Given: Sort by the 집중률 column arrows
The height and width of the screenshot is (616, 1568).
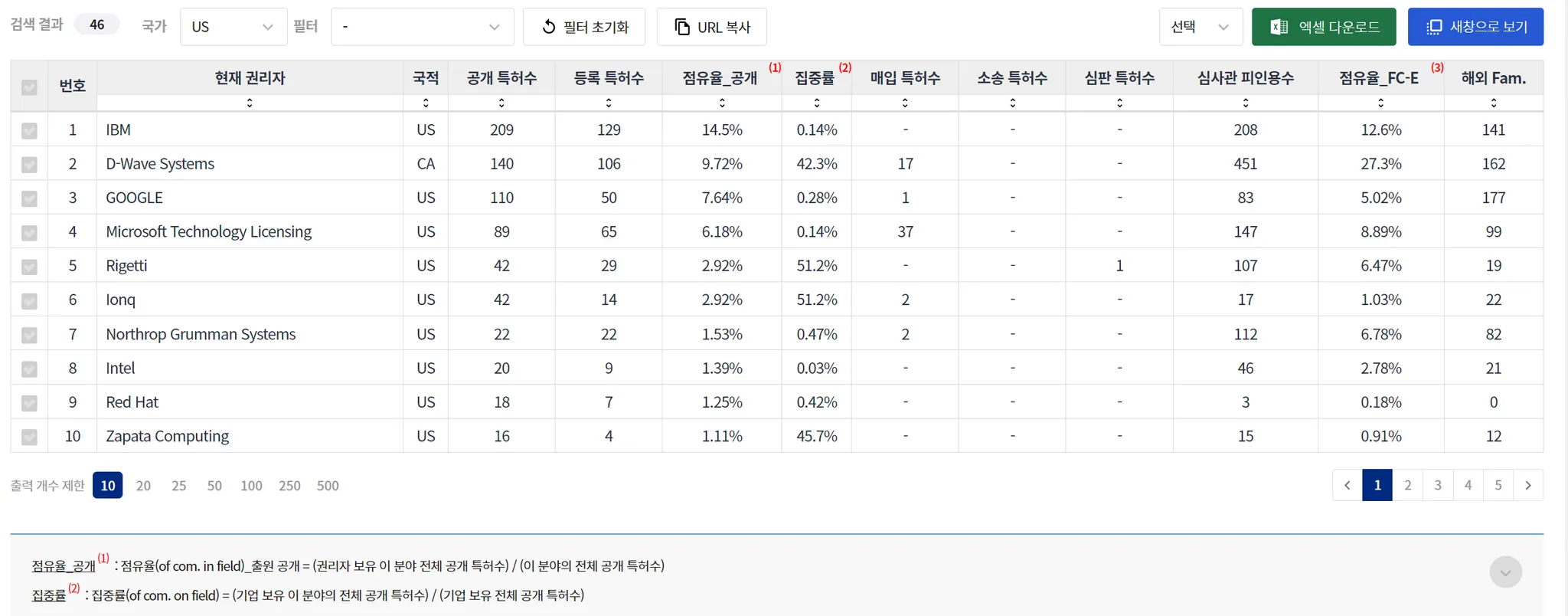Looking at the screenshot, I should 817,103.
